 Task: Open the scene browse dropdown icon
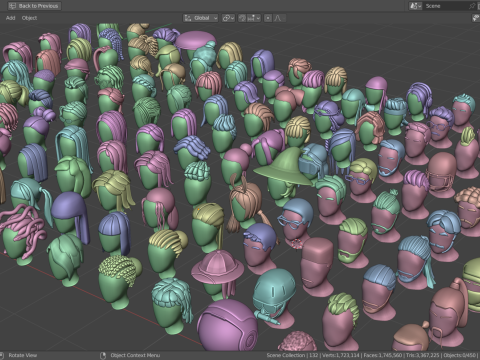coord(416,6)
